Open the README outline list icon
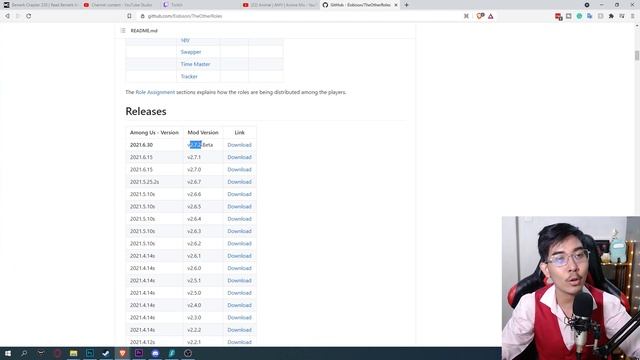640x360 pixels. pos(123,31)
